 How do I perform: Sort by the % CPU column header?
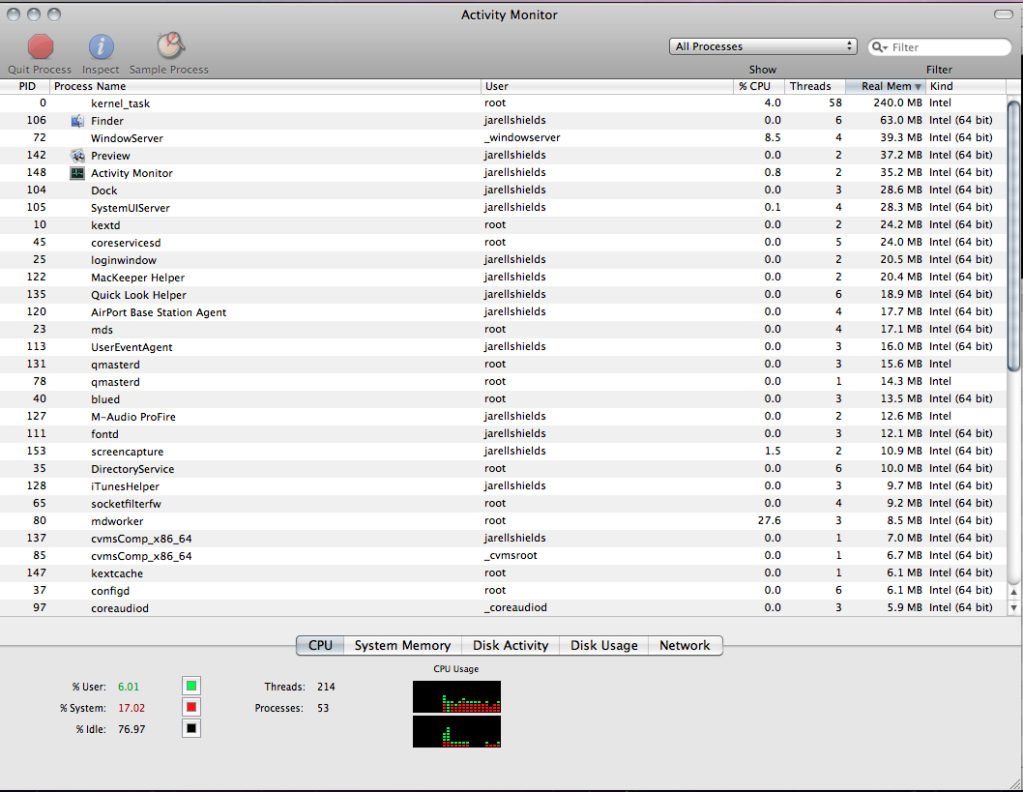[758, 86]
